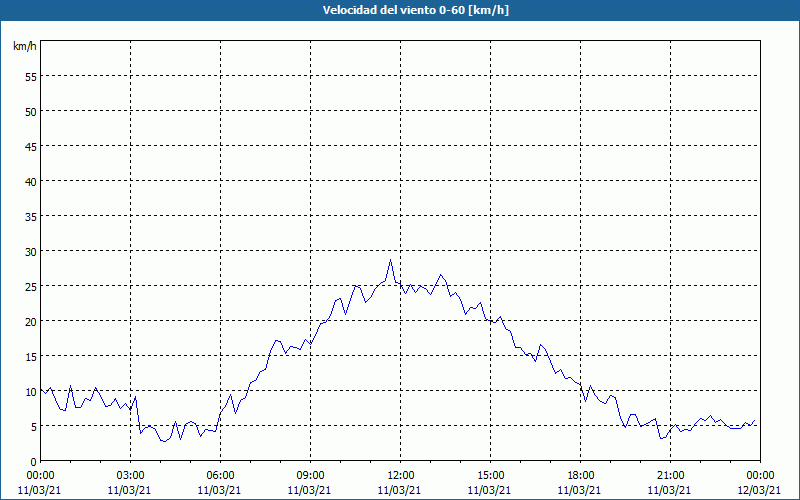800x500 pixels.
Task: Click the title 'Velocidad del viento 0-60 [km/h]'
Action: [x=416, y=10]
